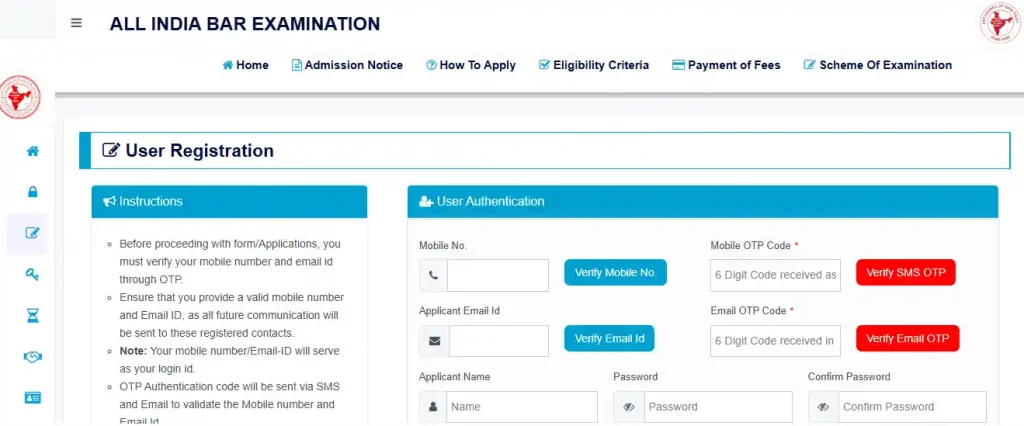The image size is (1024, 426).
Task: Click the Verify Mobile No. button
Action: (x=615, y=273)
